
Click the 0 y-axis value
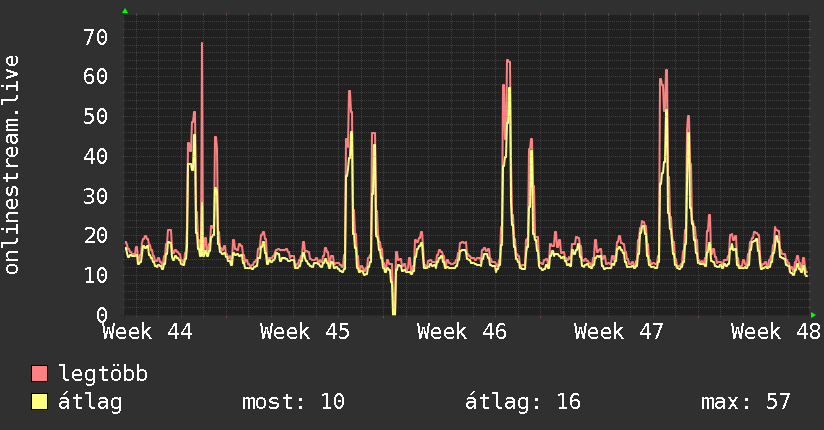pos(102,315)
